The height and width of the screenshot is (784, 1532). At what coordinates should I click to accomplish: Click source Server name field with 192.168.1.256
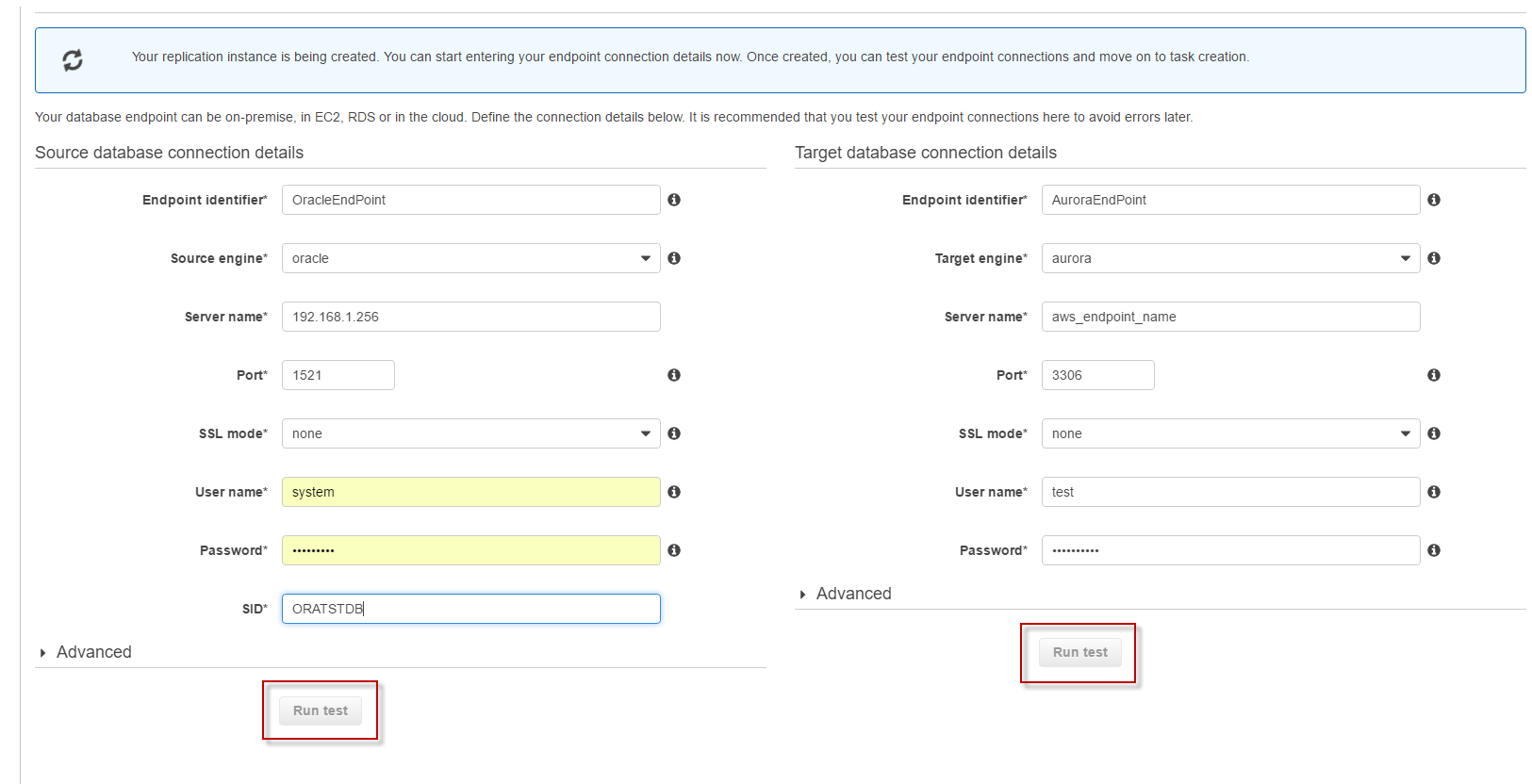[471, 317]
